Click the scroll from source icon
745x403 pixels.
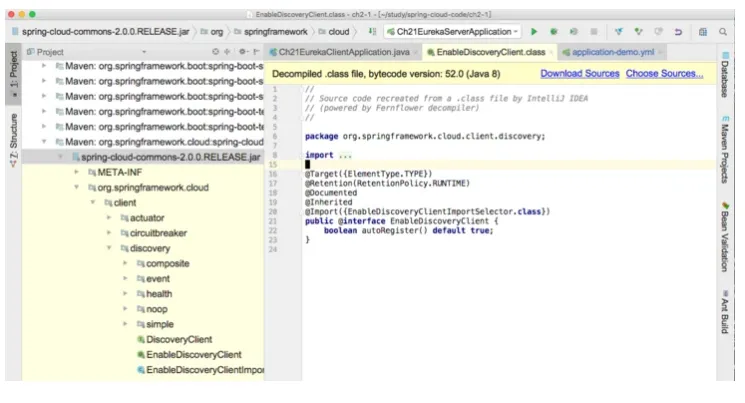[215, 52]
